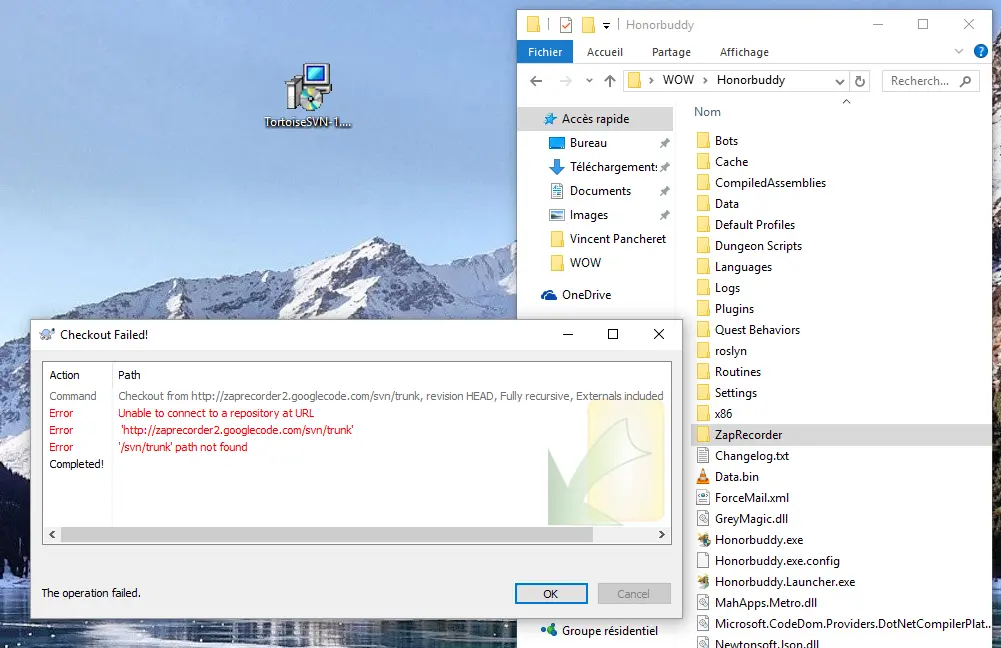Select the Data folder
This screenshot has width=1001, height=648.
[x=726, y=204]
